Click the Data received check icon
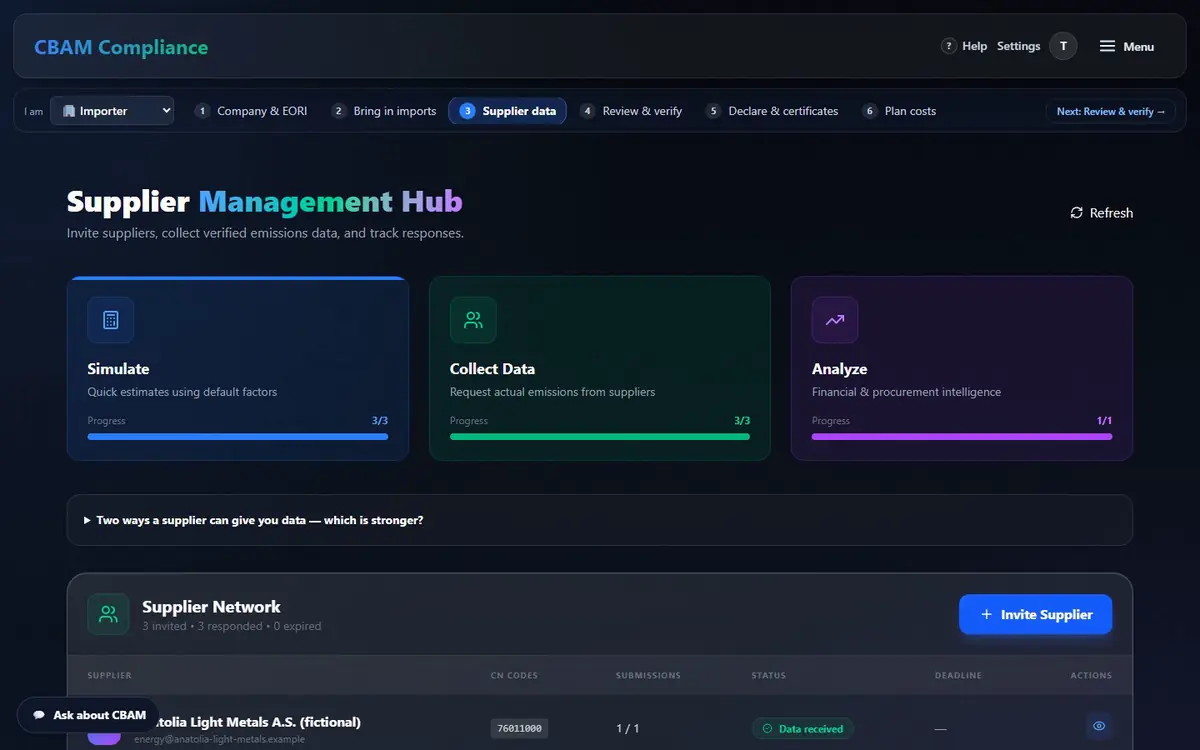Screen dimensions: 1200x750 (768, 729)
